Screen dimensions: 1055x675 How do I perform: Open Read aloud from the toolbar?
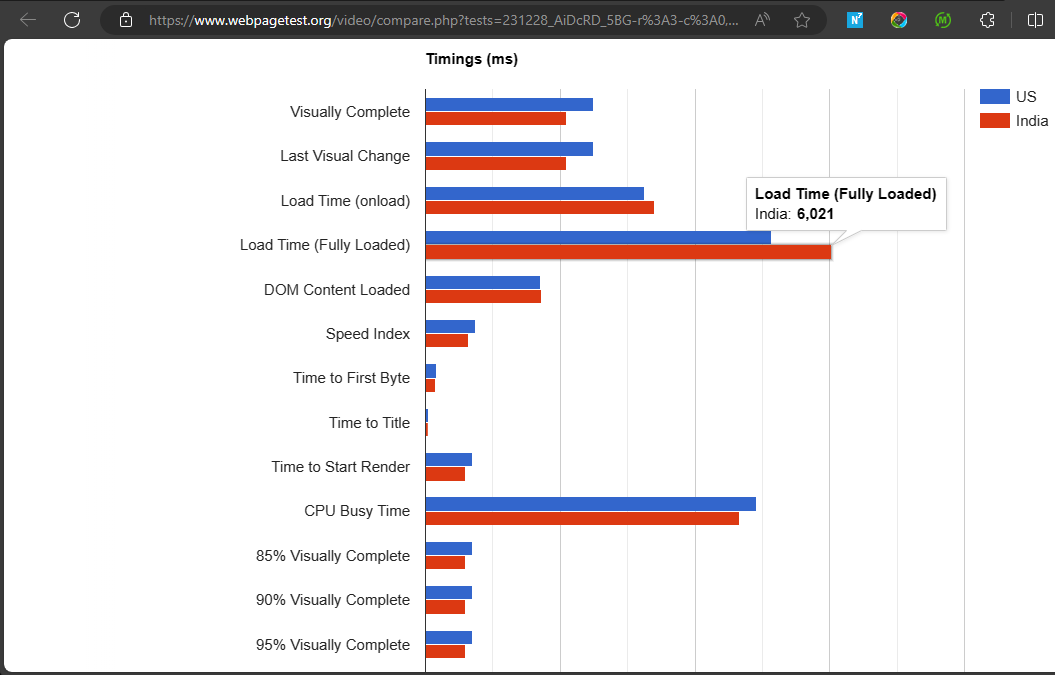(x=762, y=19)
